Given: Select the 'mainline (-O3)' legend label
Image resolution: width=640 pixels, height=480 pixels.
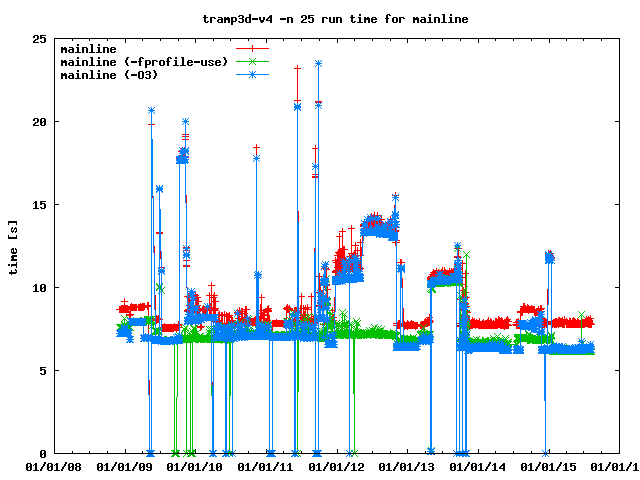Looking at the screenshot, I should click(x=109, y=74).
